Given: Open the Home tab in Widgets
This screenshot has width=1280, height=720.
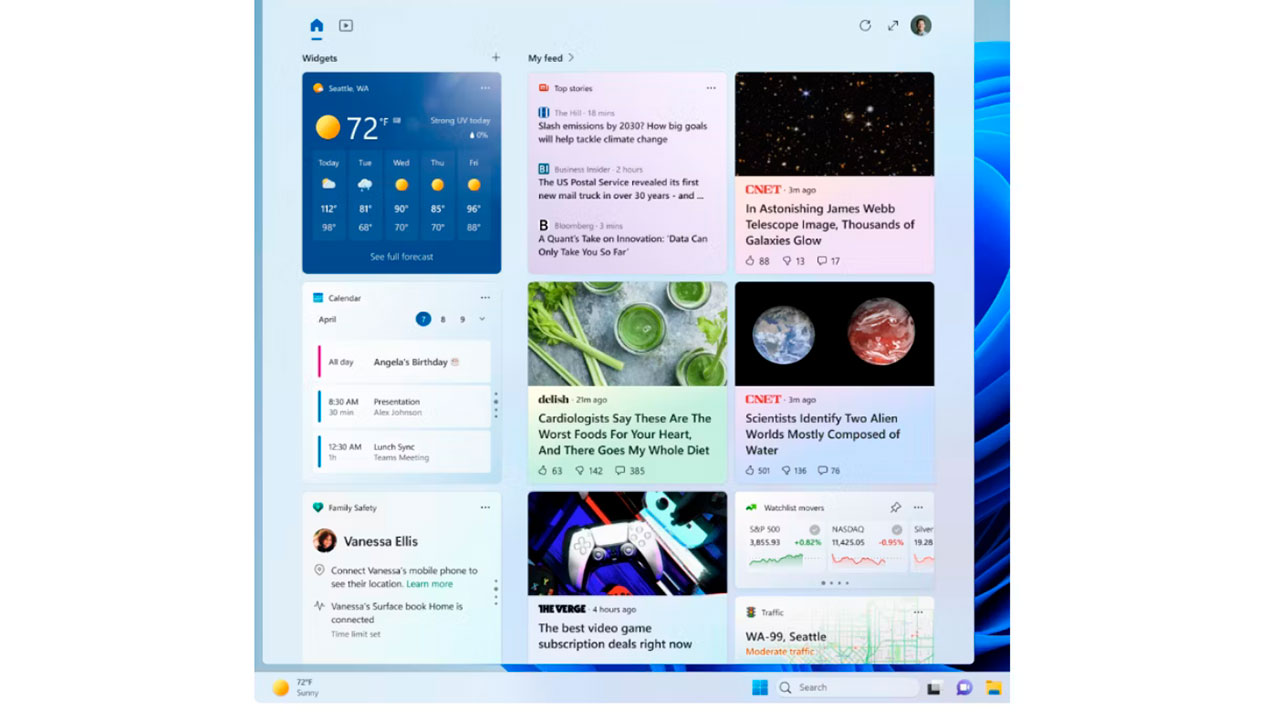Looking at the screenshot, I should tap(317, 26).
